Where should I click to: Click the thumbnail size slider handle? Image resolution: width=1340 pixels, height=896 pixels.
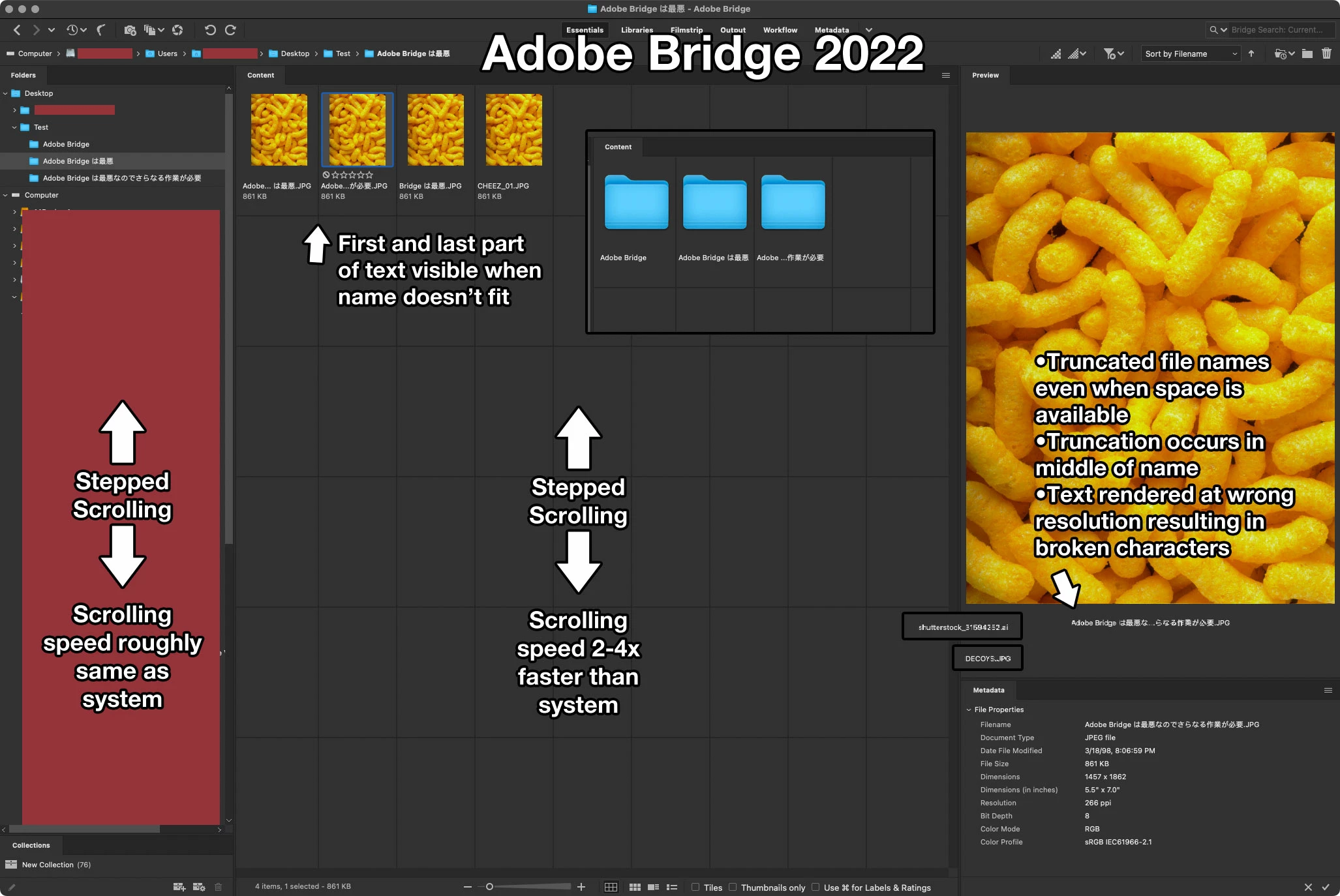tap(489, 887)
